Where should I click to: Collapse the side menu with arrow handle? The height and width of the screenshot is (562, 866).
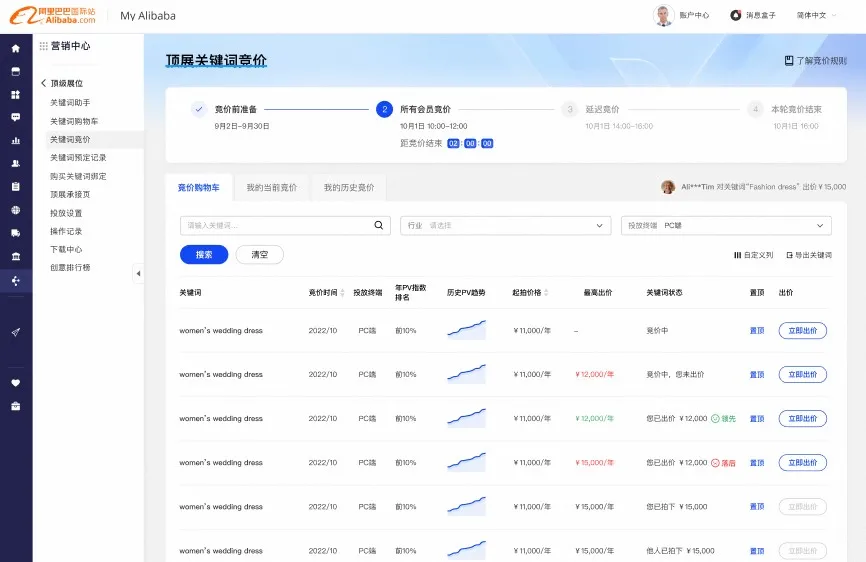(x=138, y=273)
